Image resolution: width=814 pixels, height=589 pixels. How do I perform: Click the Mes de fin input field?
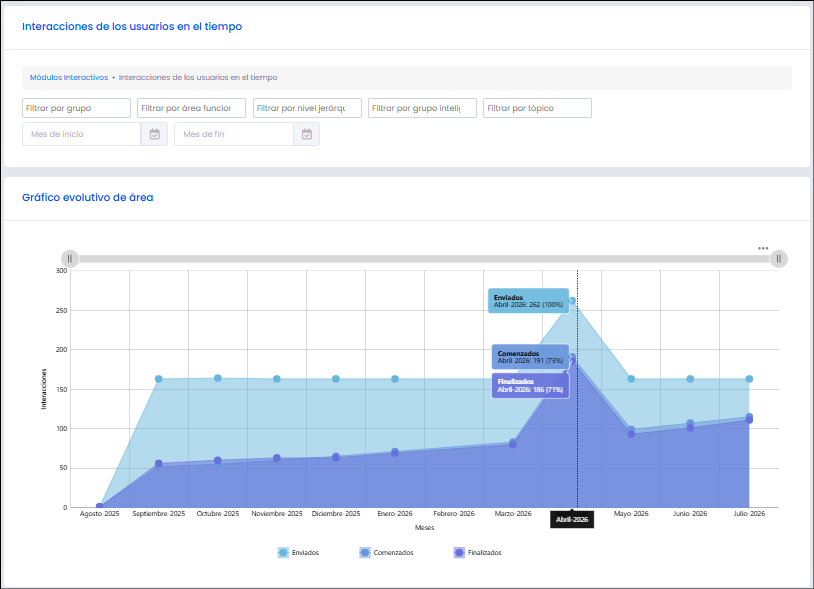pyautogui.click(x=234, y=134)
